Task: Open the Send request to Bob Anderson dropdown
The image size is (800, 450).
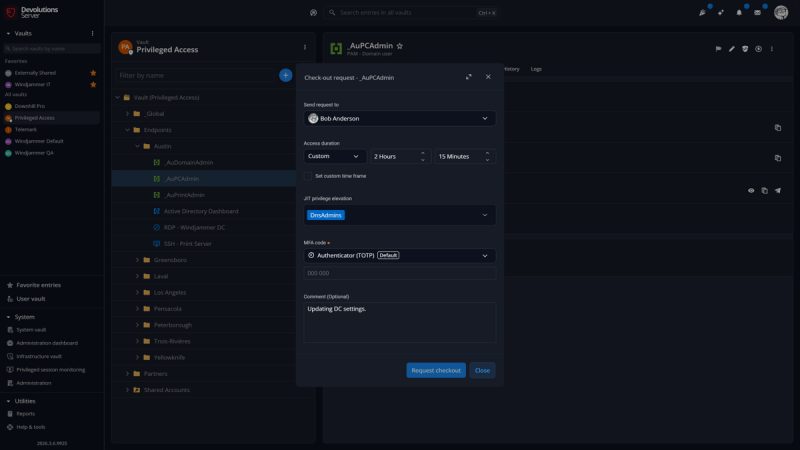Action: [399, 118]
